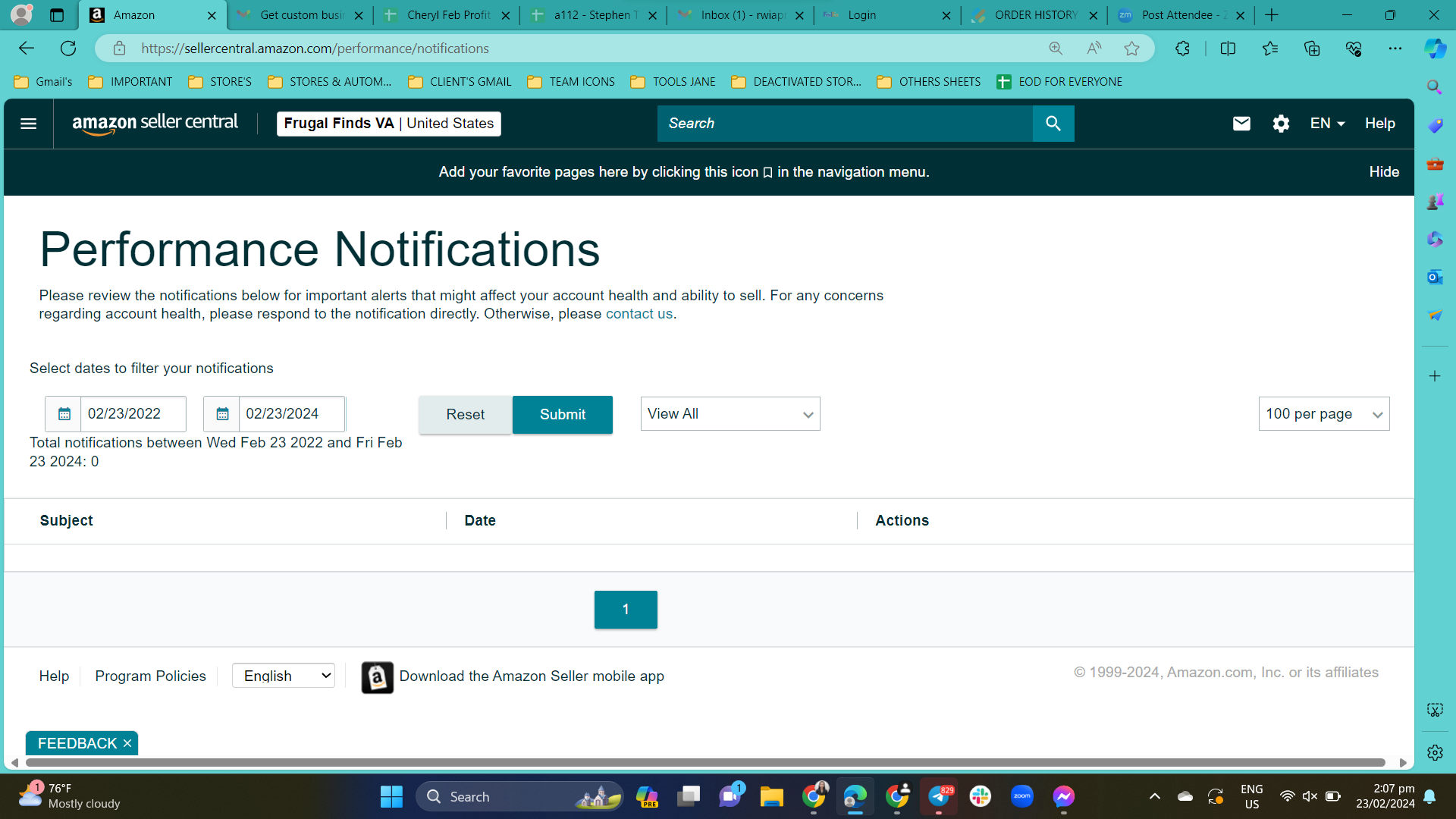Go to page 1 of notifications
This screenshot has width=1456, height=819.
626,610
